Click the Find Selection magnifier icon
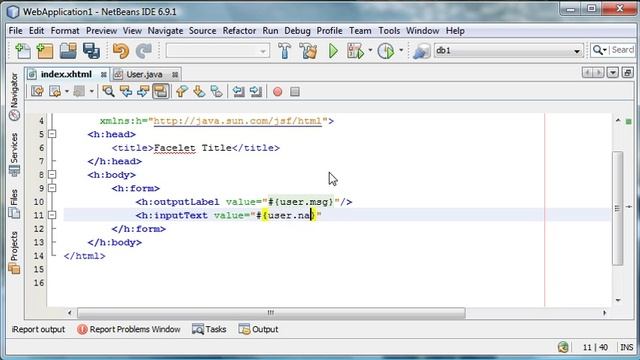The height and width of the screenshot is (360, 640). click(x=108, y=91)
